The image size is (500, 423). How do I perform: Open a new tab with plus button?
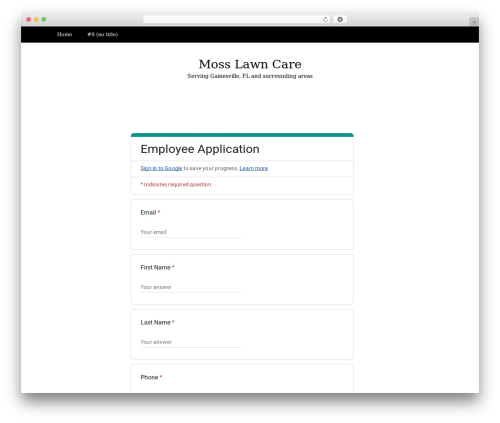[474, 22]
